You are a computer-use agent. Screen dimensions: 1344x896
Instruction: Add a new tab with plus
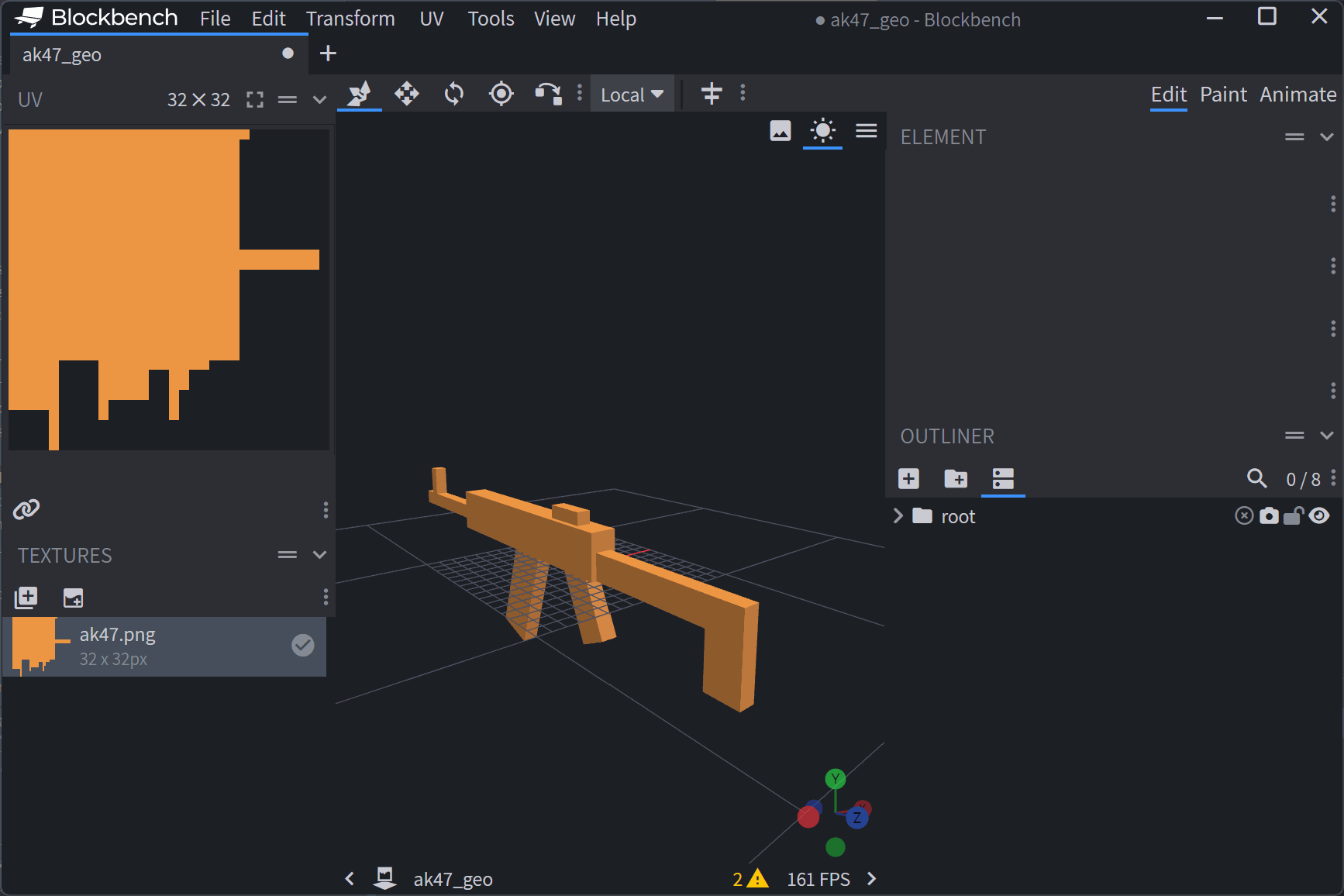[x=328, y=53]
